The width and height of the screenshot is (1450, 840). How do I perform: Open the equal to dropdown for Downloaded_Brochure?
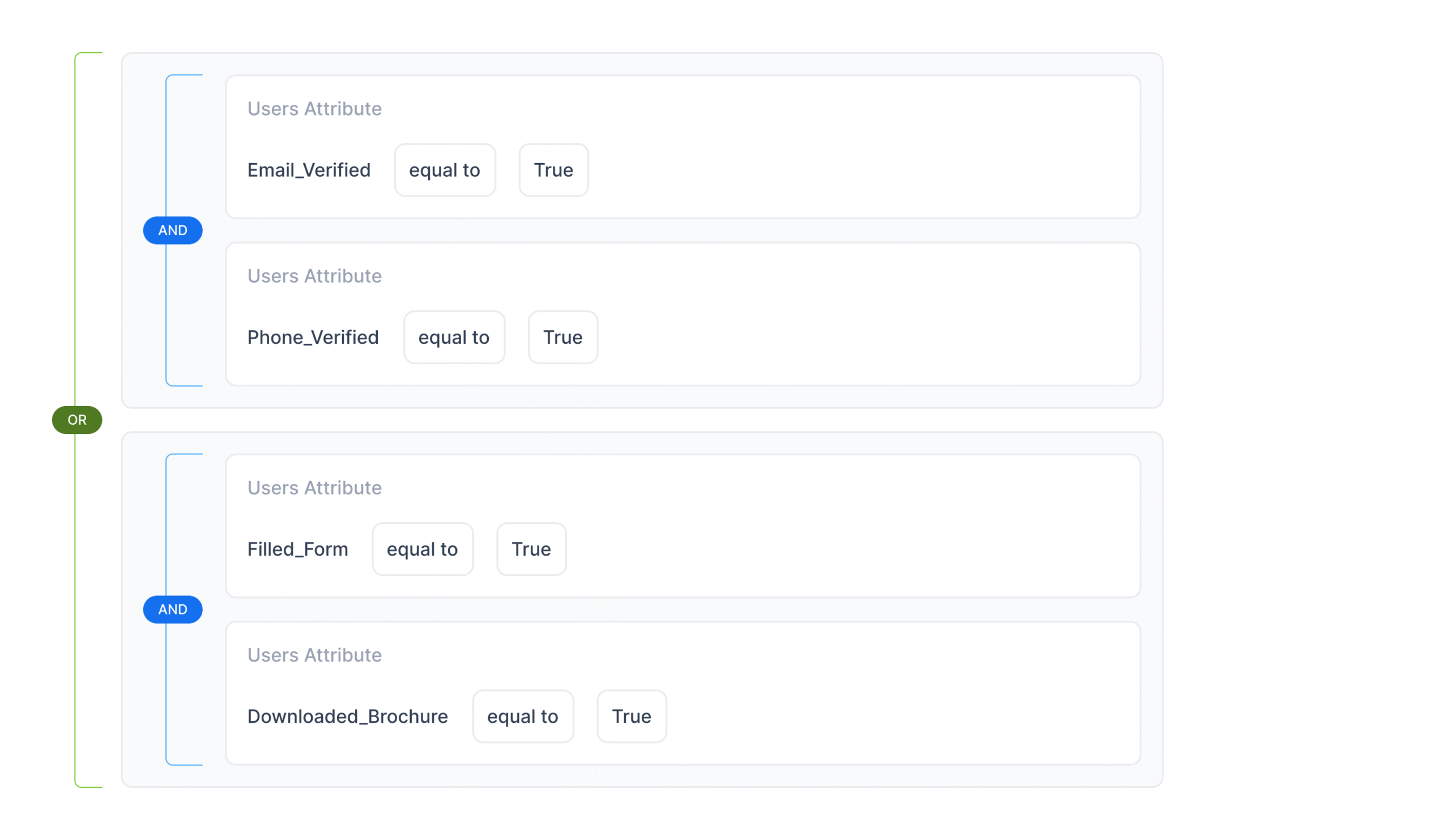(522, 717)
